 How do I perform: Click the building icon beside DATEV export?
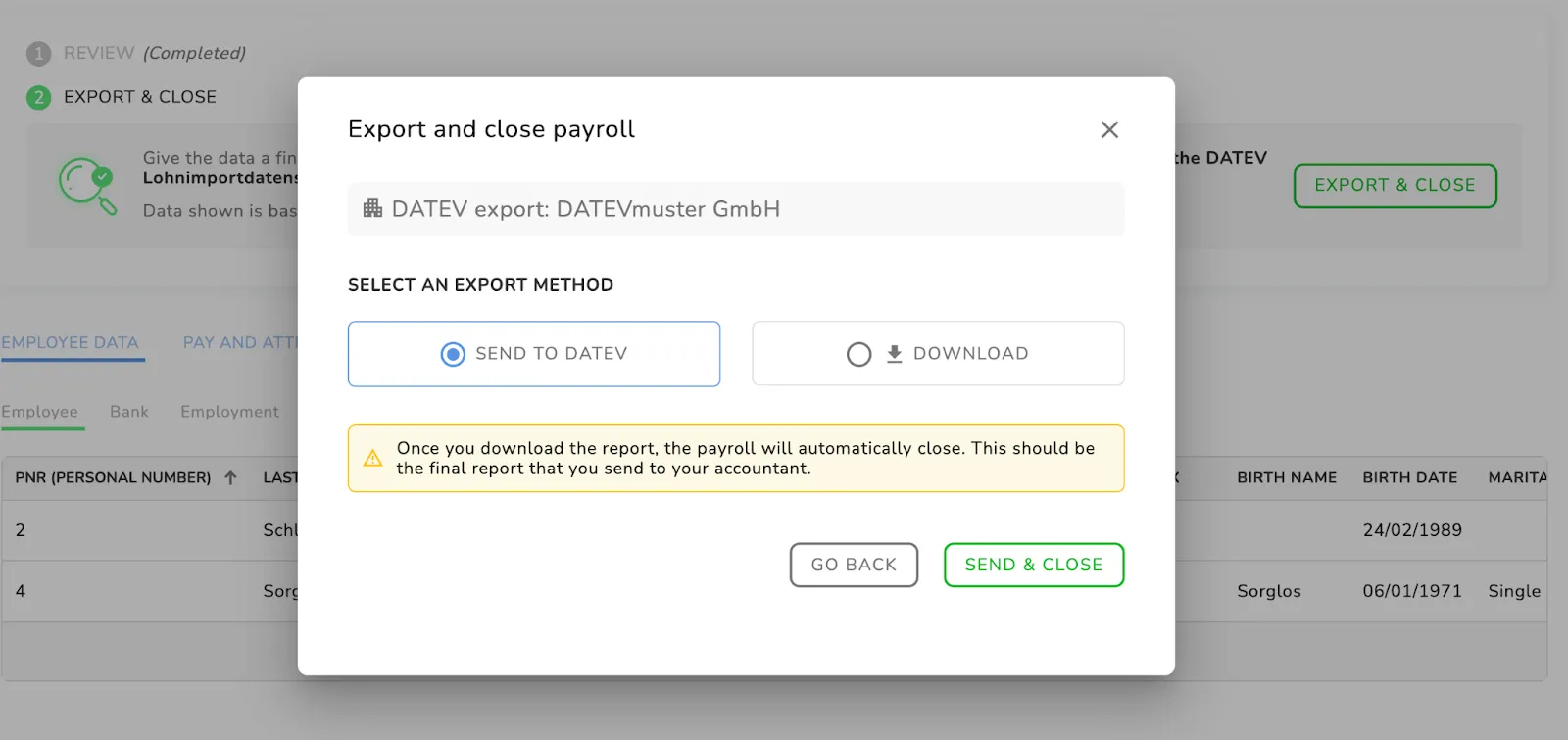372,208
